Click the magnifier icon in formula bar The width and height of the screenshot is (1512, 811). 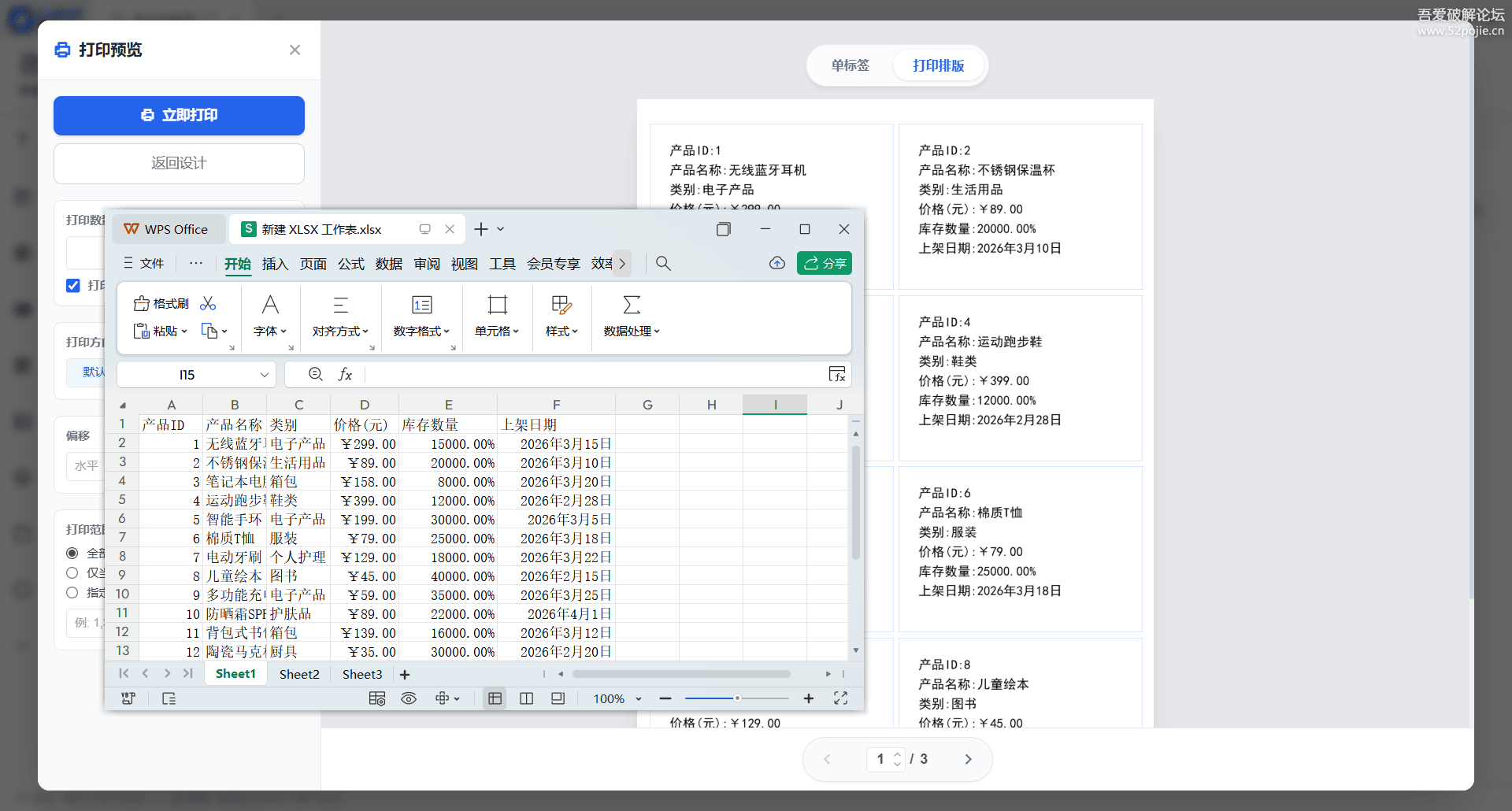point(316,375)
